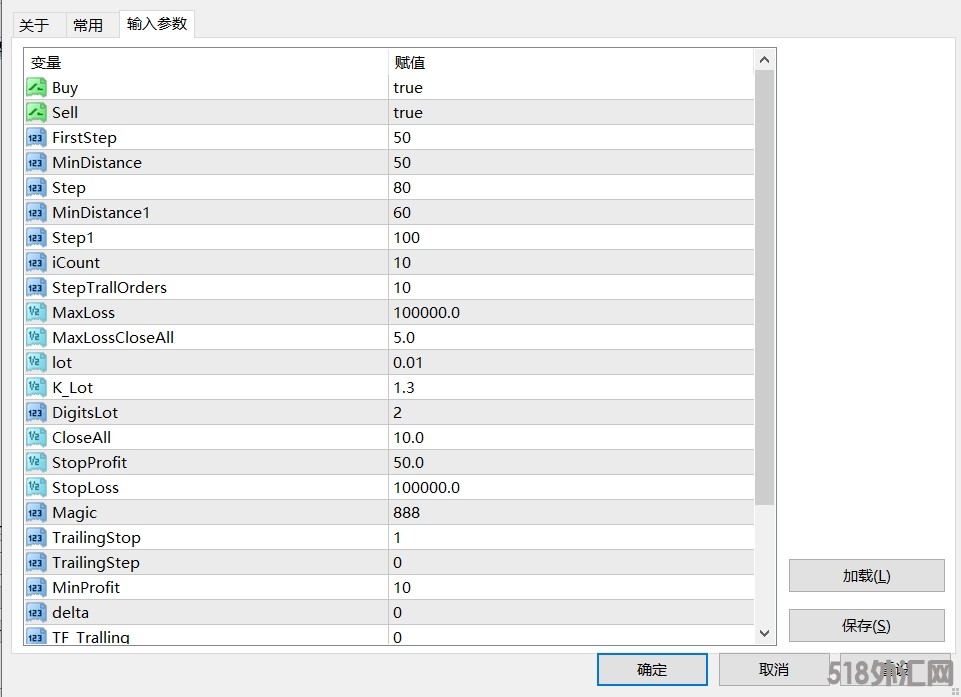Click the integer icon next to iCount
Image resolution: width=961 pixels, height=697 pixels.
36,263
